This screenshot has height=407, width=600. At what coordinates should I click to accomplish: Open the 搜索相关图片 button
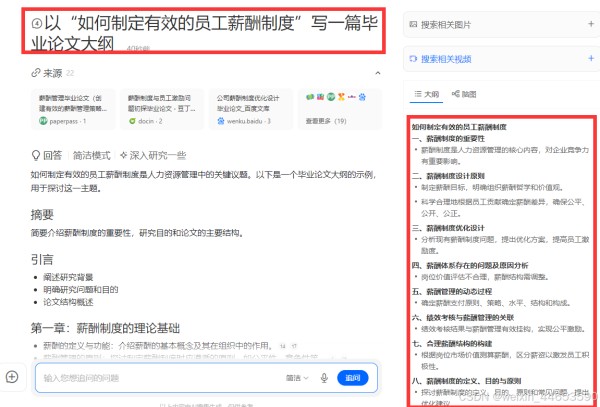click(502, 24)
